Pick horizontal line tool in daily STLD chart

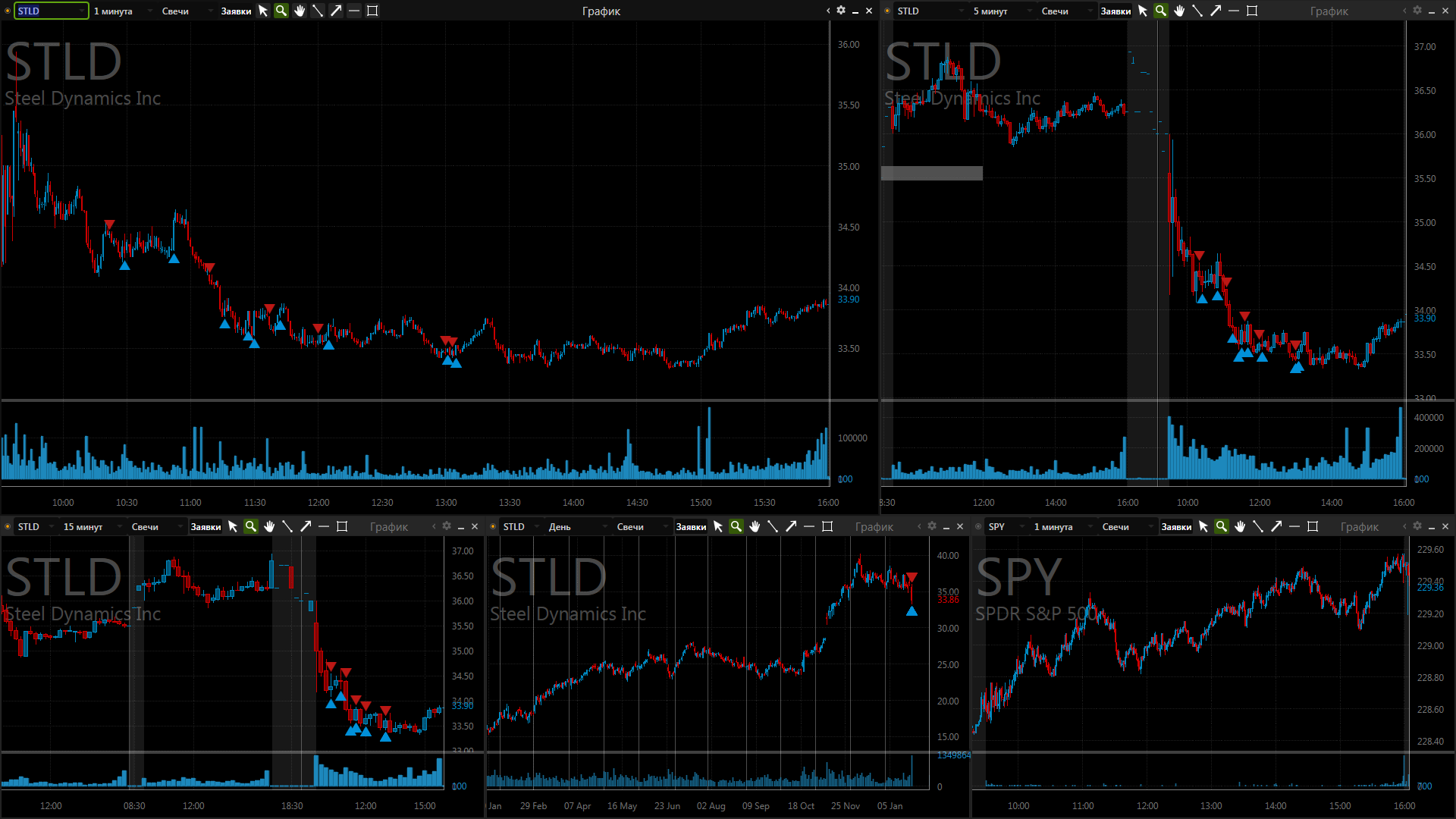point(809,526)
